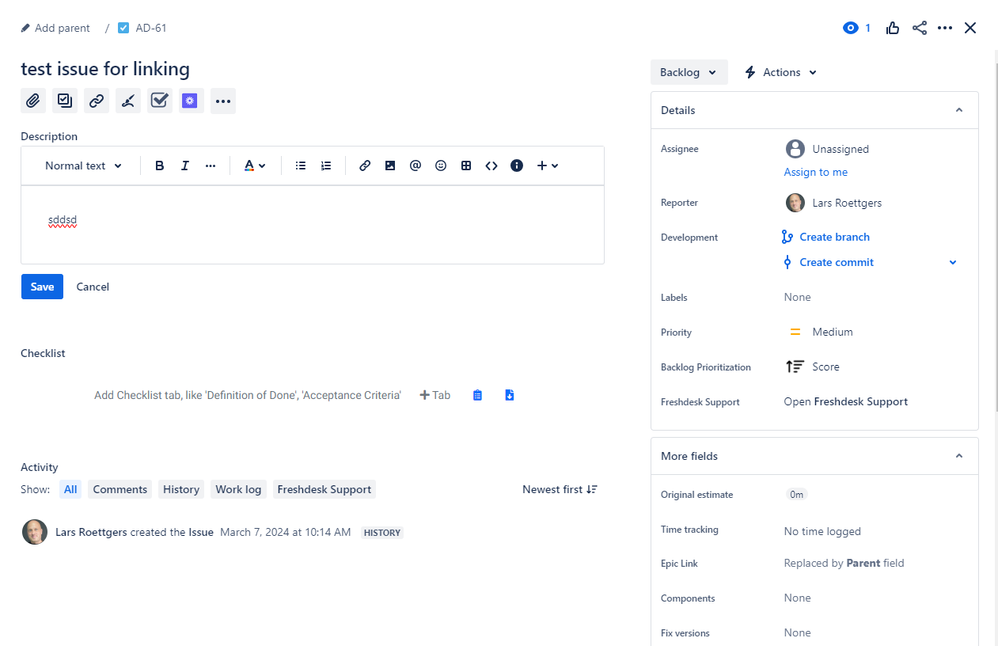
Task: Mention a user with @ icon
Action: coord(415,165)
